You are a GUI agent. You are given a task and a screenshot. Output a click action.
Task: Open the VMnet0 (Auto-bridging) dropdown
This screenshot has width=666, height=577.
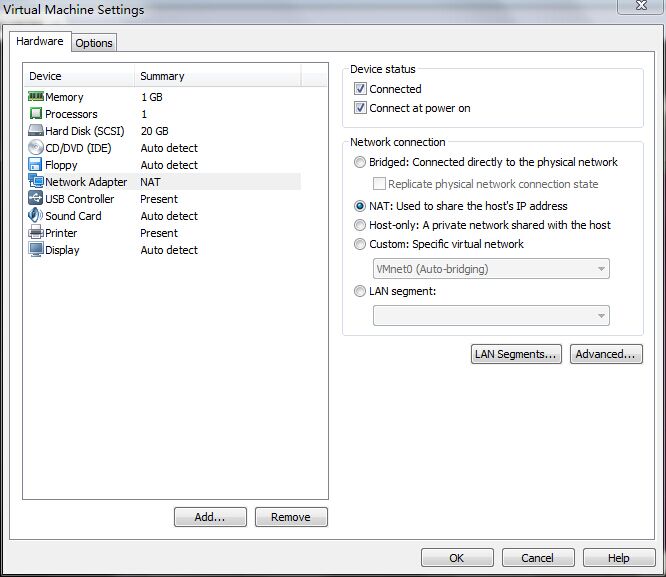click(x=491, y=269)
